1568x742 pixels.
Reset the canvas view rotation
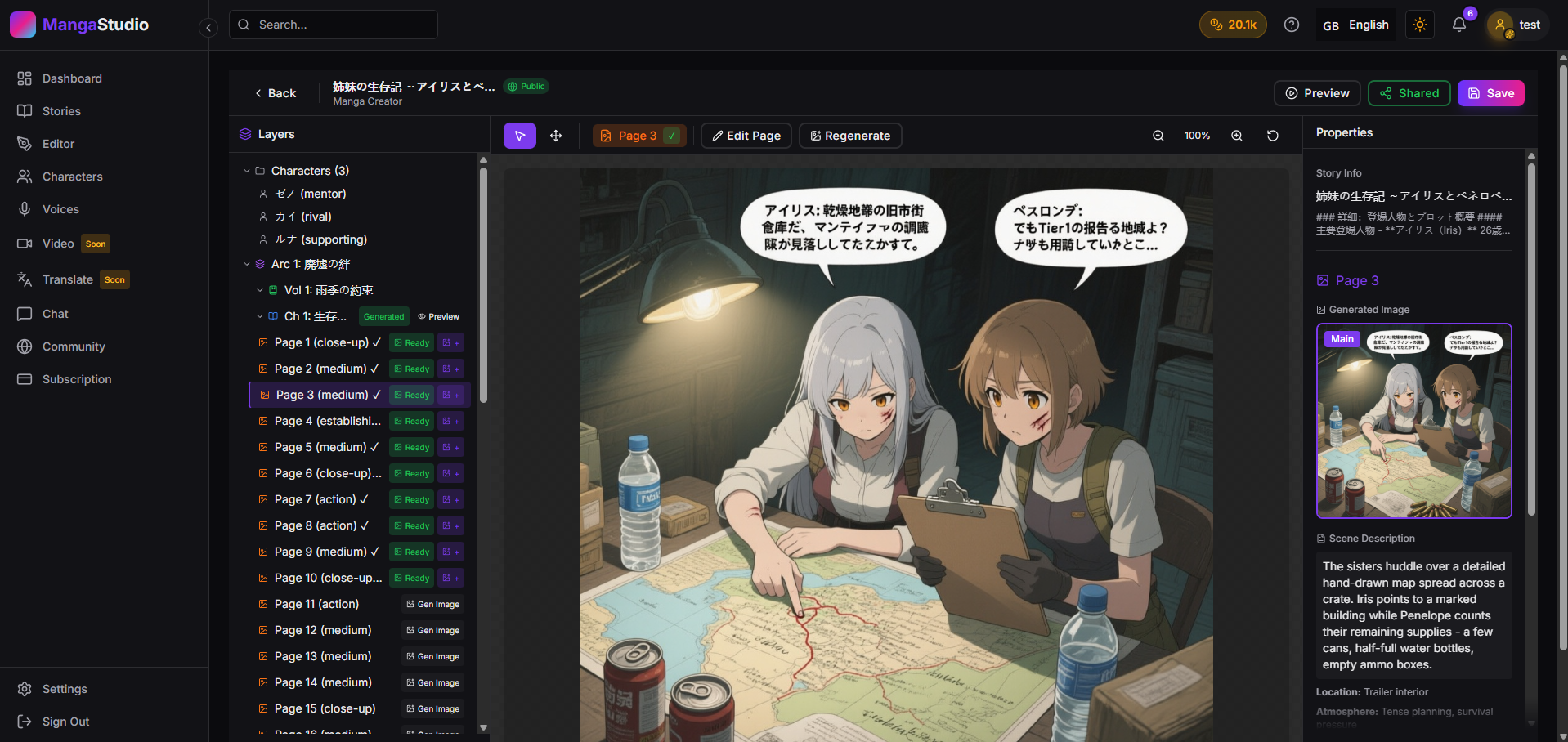[1272, 136]
